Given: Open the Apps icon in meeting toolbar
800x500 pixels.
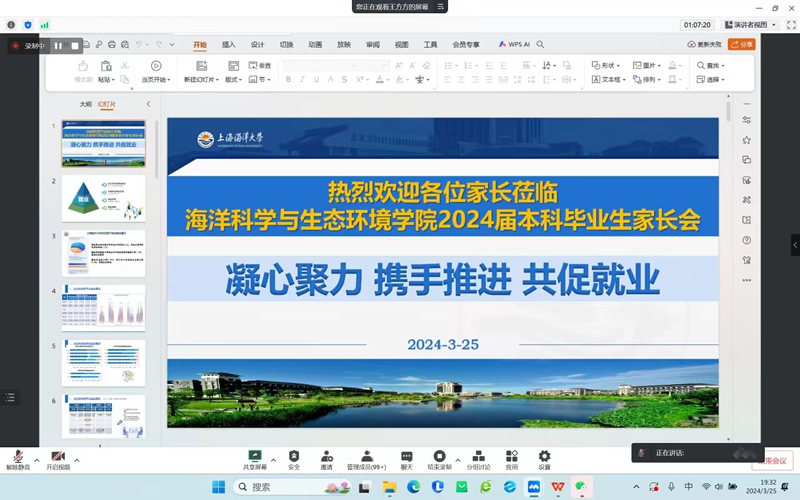Looking at the screenshot, I should click(x=511, y=458).
